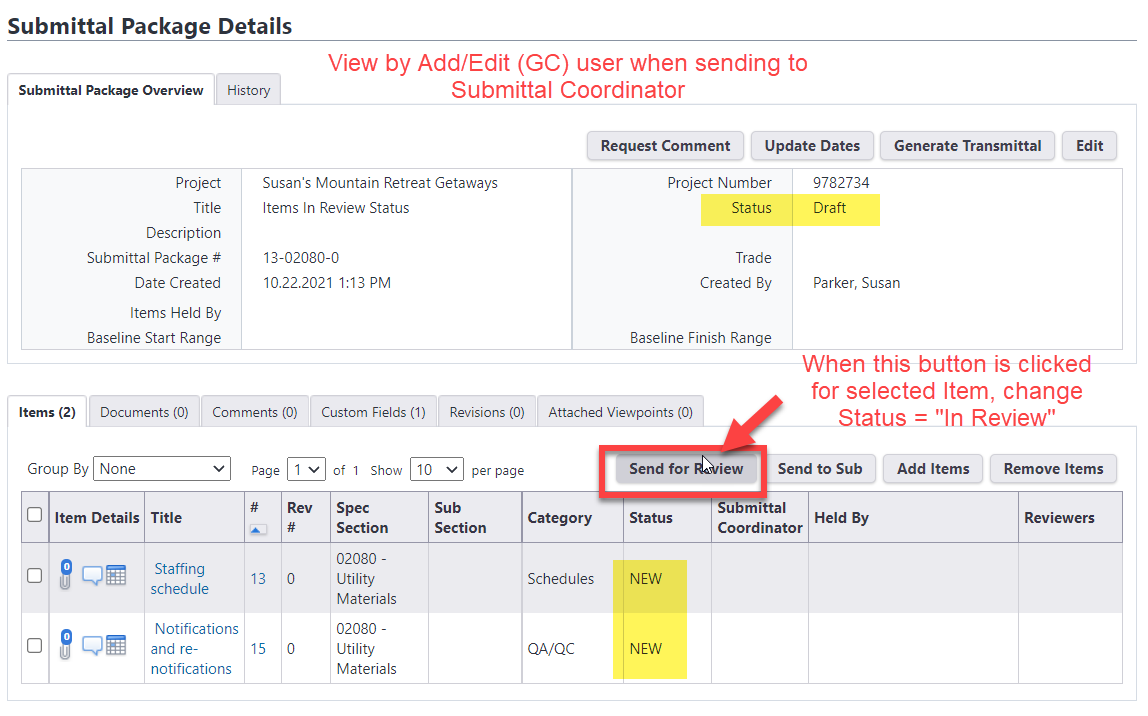
Task: Switch to the History tab
Action: pyautogui.click(x=248, y=90)
